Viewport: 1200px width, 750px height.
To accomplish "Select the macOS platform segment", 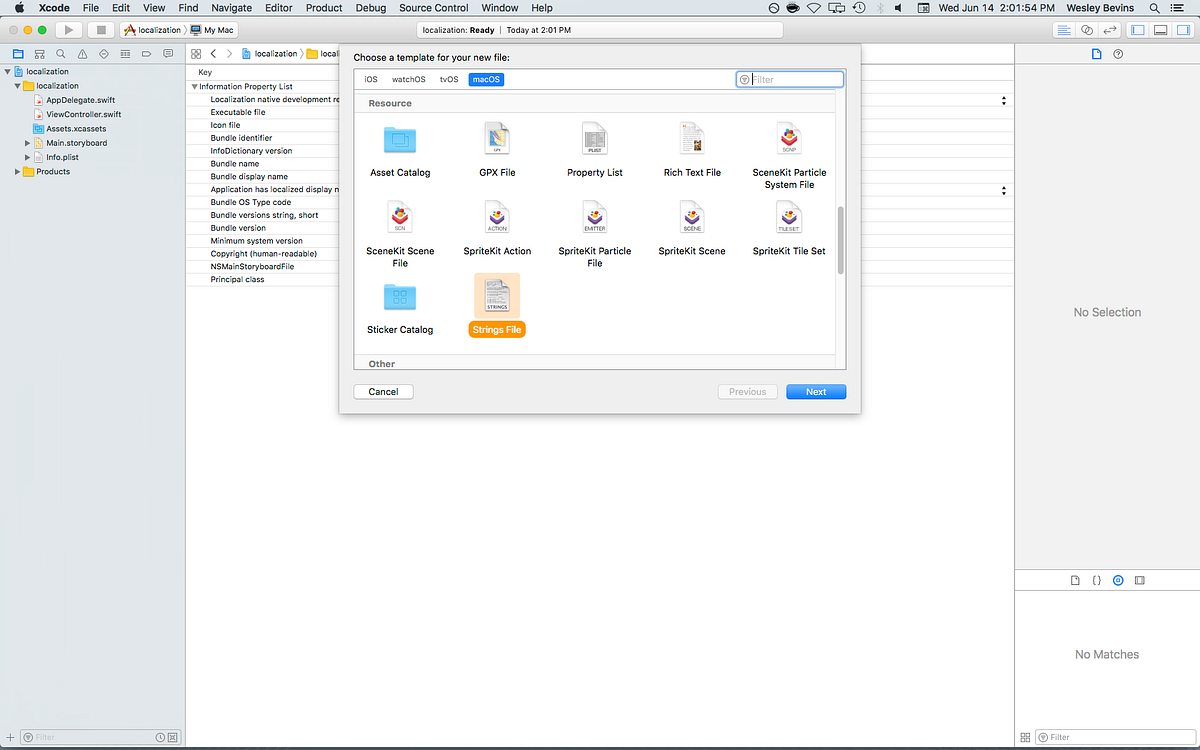I will (485, 78).
